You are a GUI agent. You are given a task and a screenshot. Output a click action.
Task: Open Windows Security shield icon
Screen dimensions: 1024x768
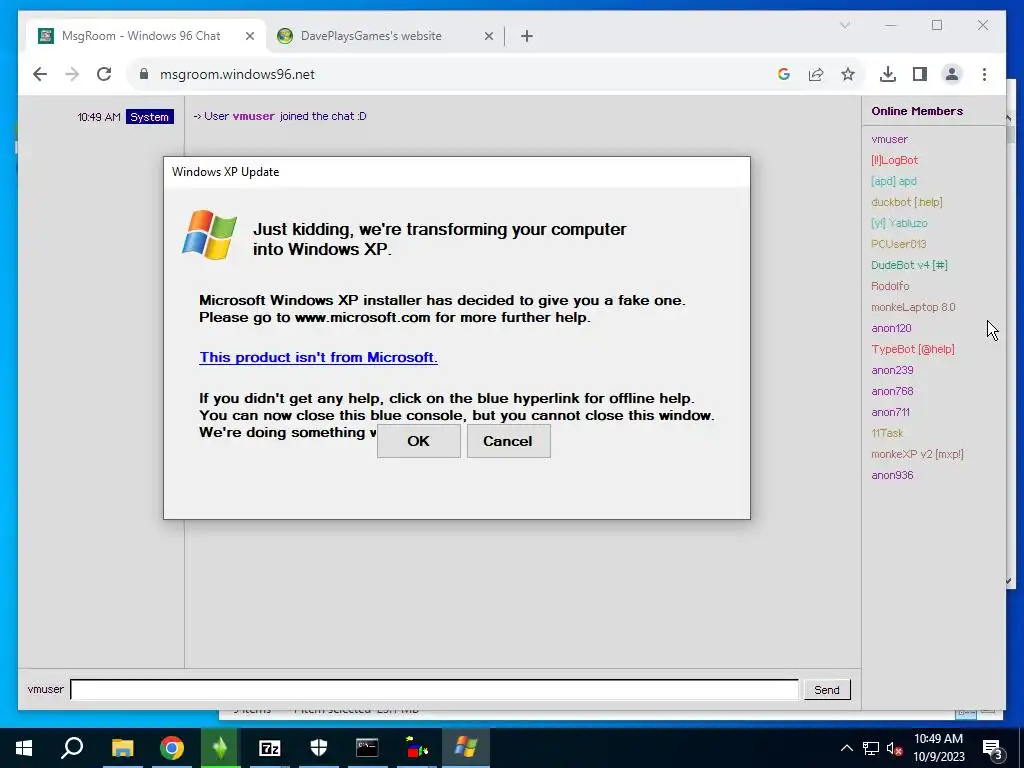click(x=318, y=748)
